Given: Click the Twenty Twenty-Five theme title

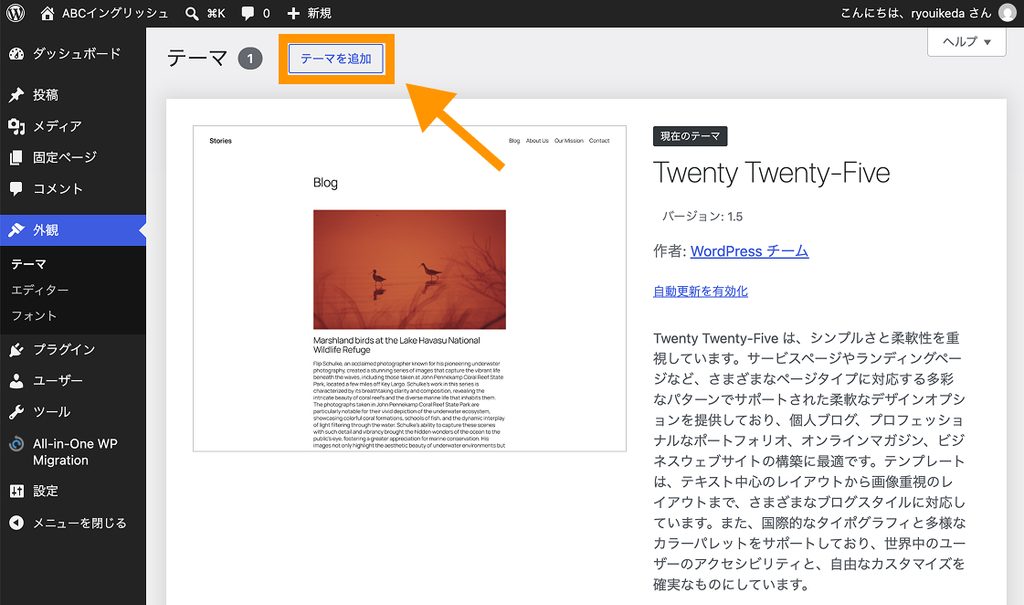Looking at the screenshot, I should [x=771, y=173].
